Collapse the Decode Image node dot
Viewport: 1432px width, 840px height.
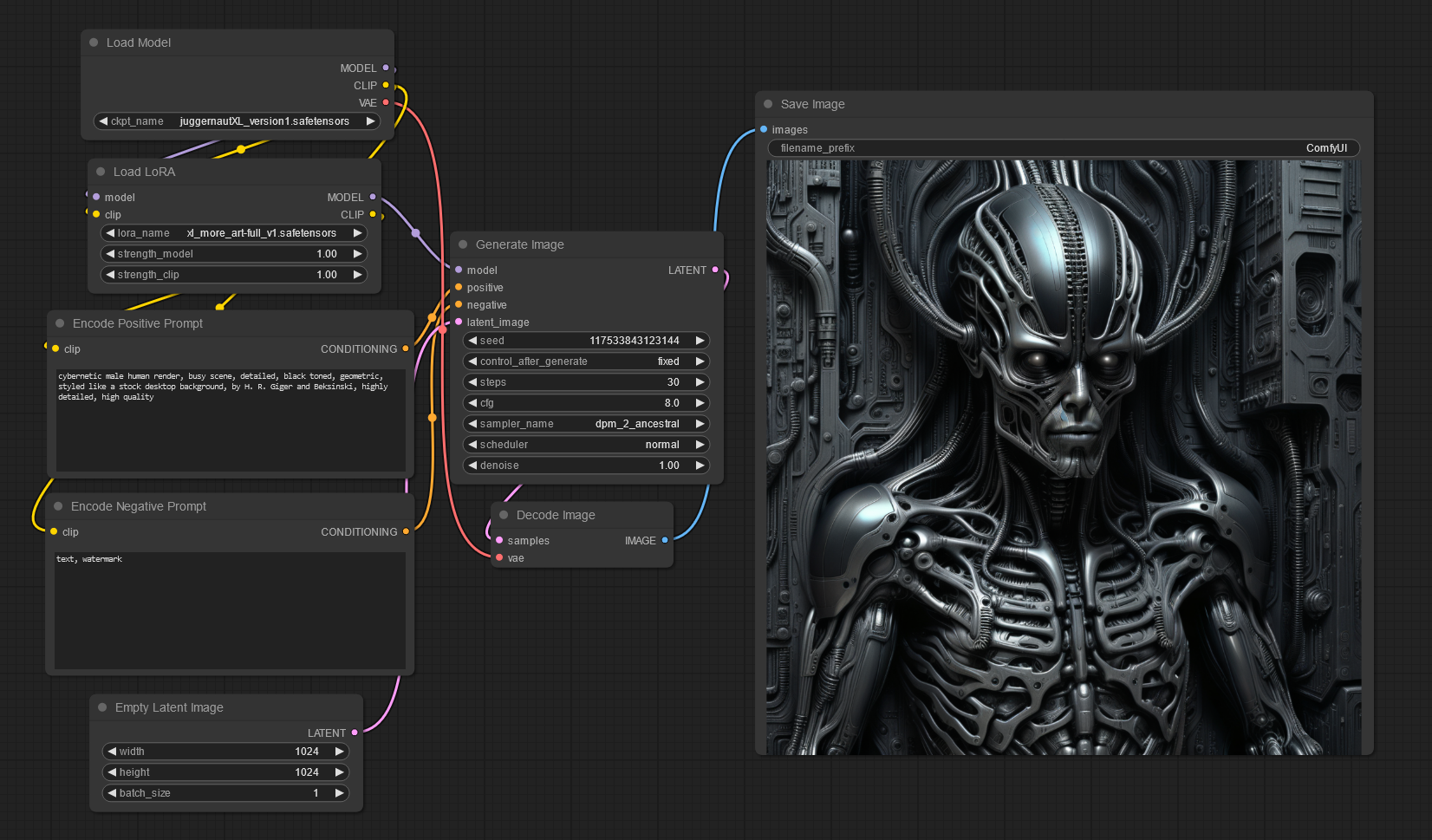point(504,515)
